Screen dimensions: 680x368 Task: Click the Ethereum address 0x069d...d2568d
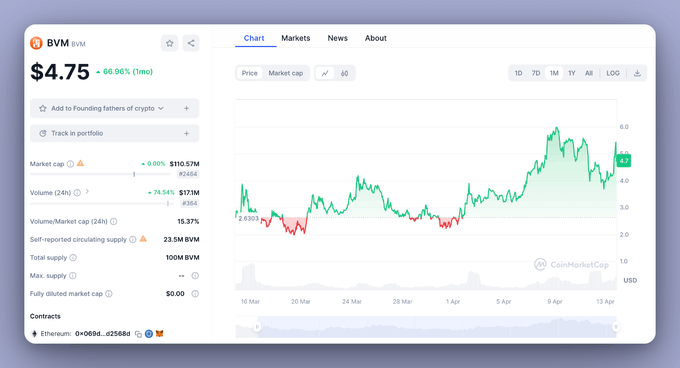pos(103,334)
